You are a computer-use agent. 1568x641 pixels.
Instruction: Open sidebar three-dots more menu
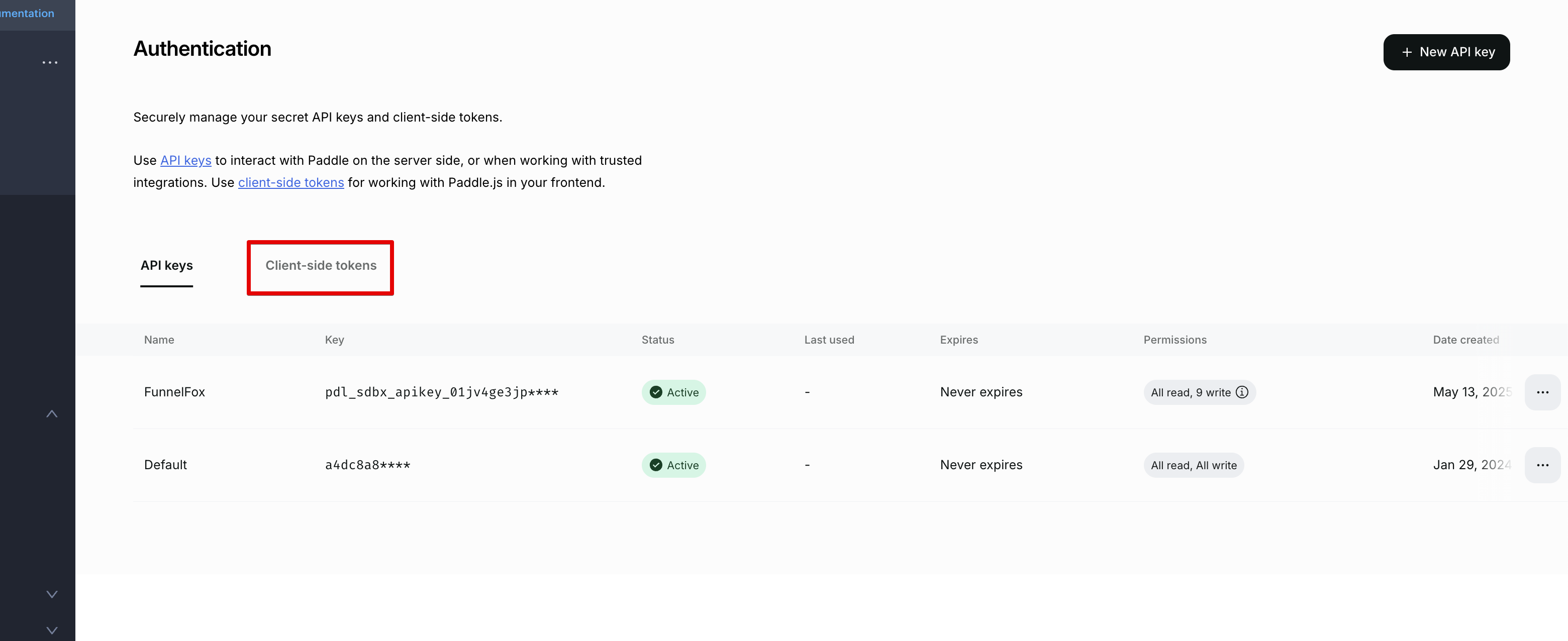tap(50, 63)
